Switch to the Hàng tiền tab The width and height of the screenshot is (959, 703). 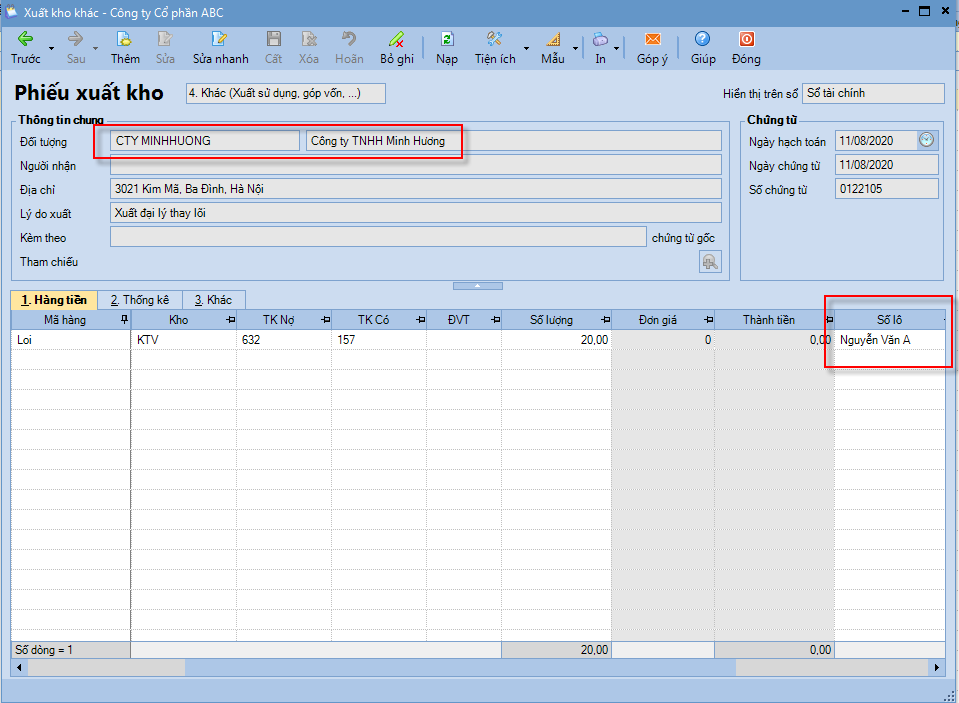tap(54, 300)
